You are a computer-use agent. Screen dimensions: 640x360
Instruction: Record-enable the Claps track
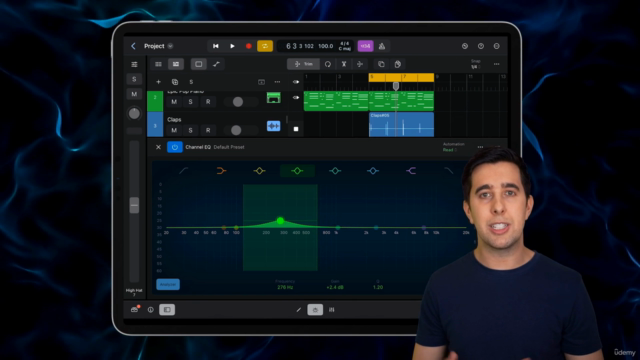coord(208,131)
